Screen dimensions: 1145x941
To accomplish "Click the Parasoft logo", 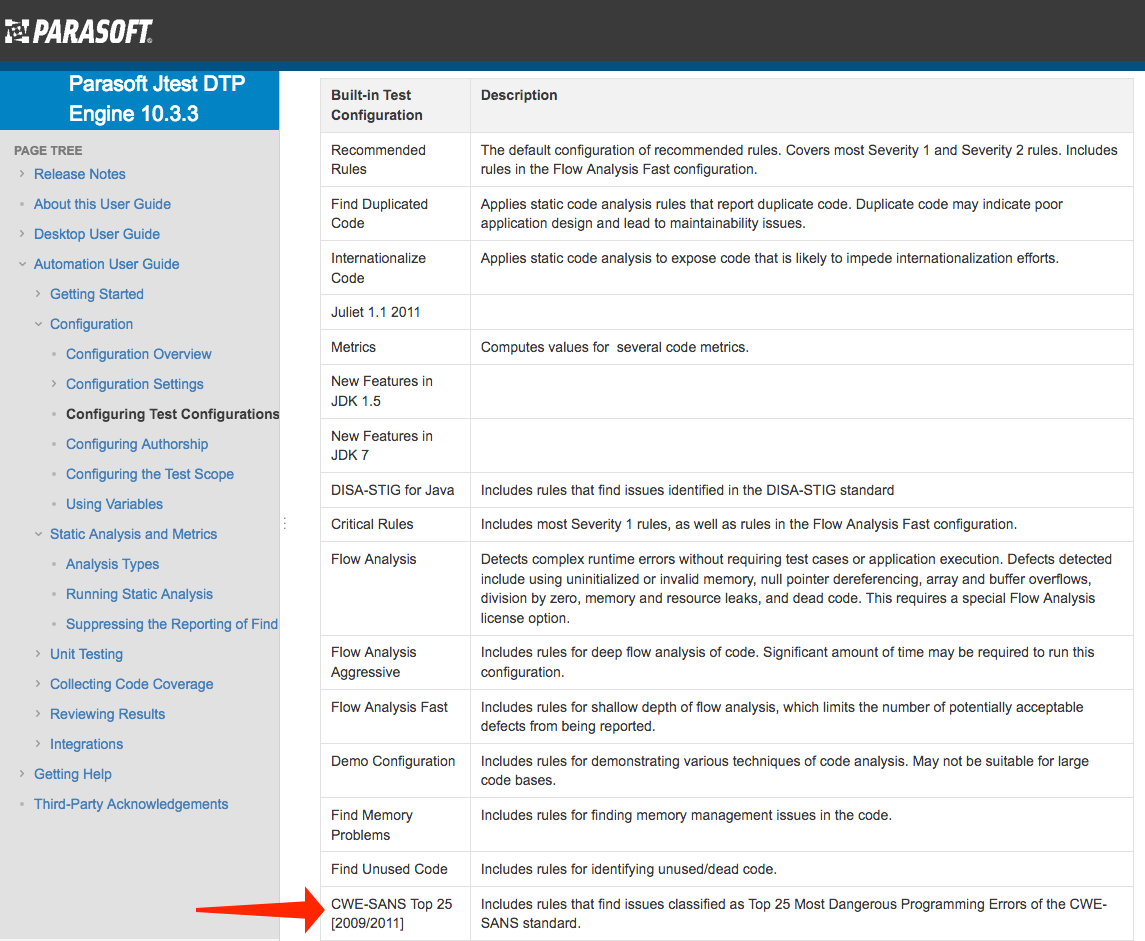I will click(x=78, y=31).
